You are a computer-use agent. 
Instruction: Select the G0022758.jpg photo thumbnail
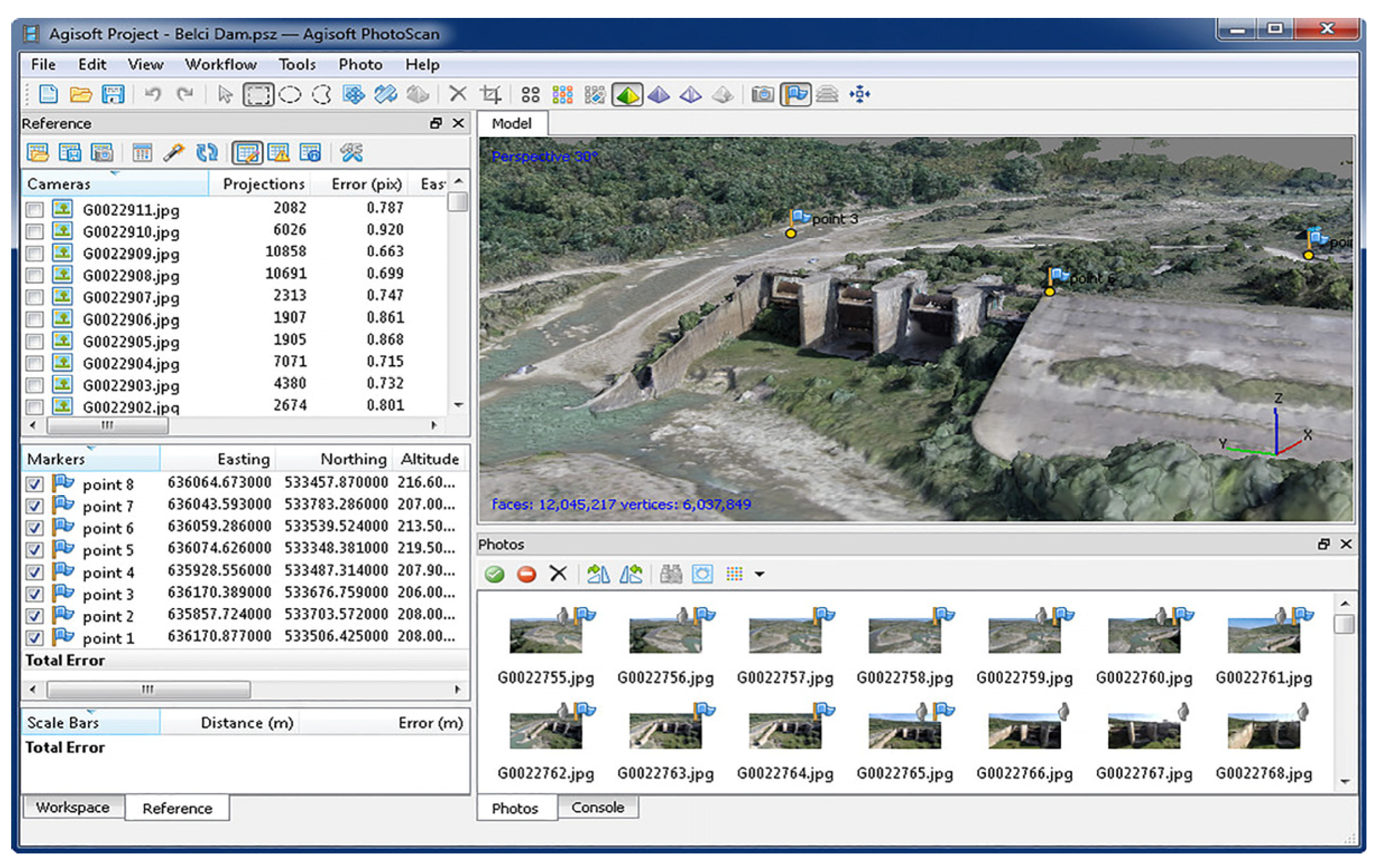(x=904, y=635)
